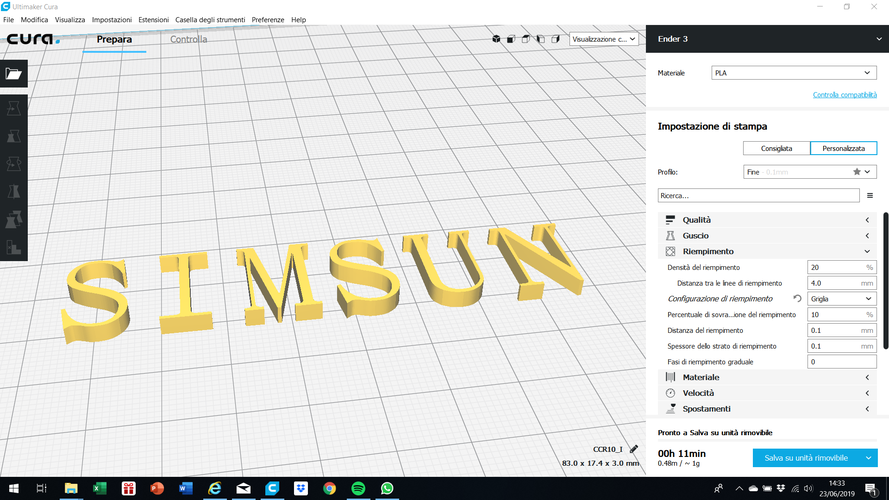Viewport: 889px width, 500px height.
Task: Click the Percentuale di sovrapposizione value field
Action: tap(841, 315)
